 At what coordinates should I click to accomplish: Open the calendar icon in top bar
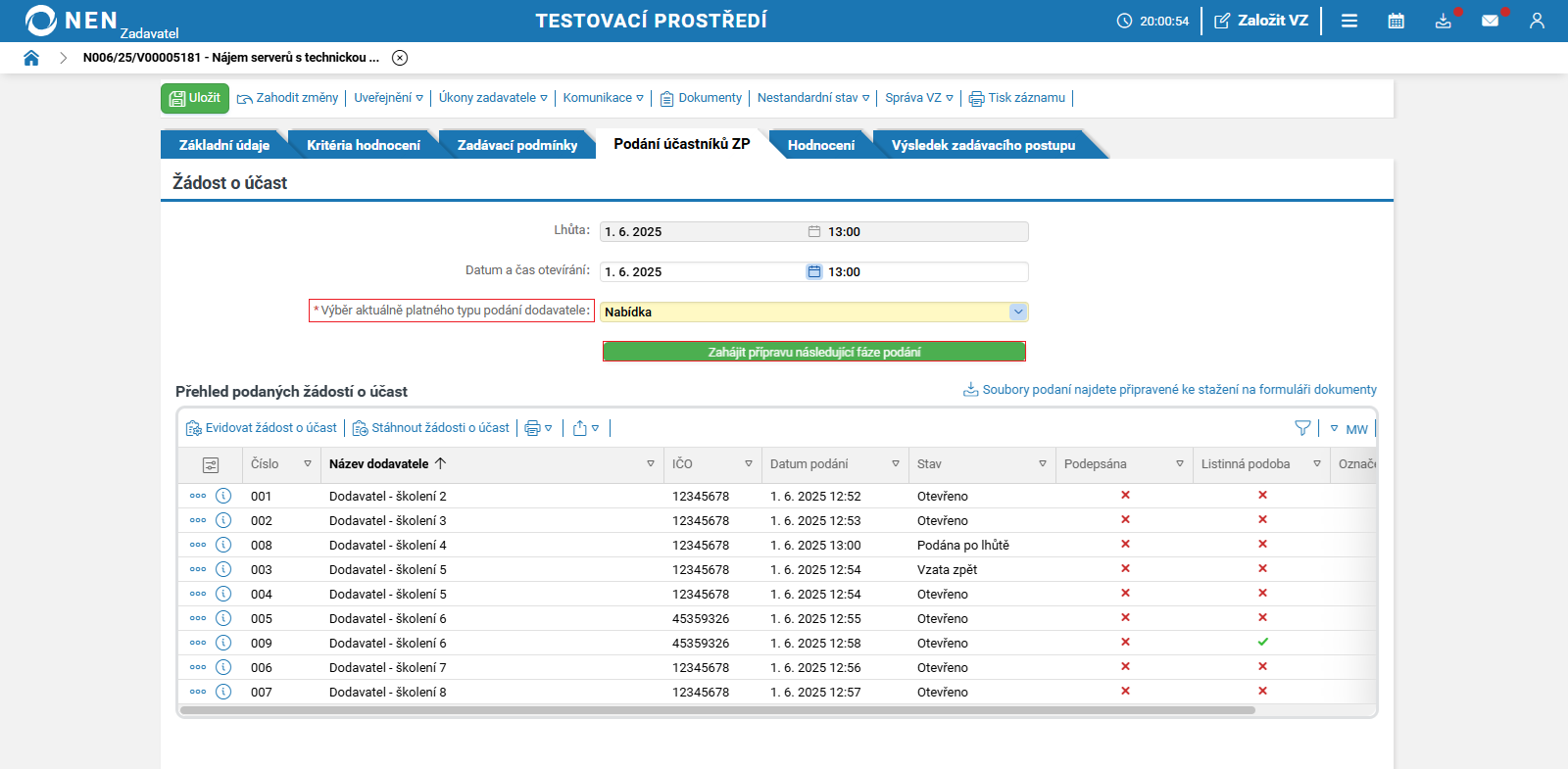pyautogui.click(x=1396, y=21)
